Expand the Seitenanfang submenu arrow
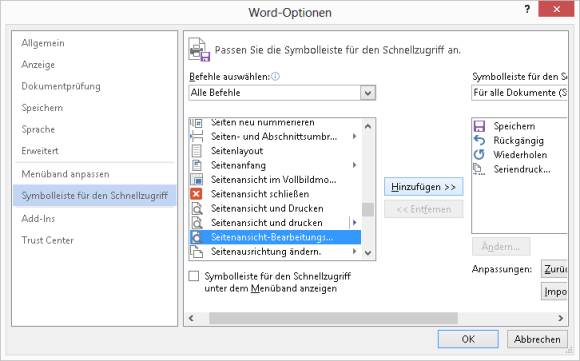 pyautogui.click(x=354, y=165)
